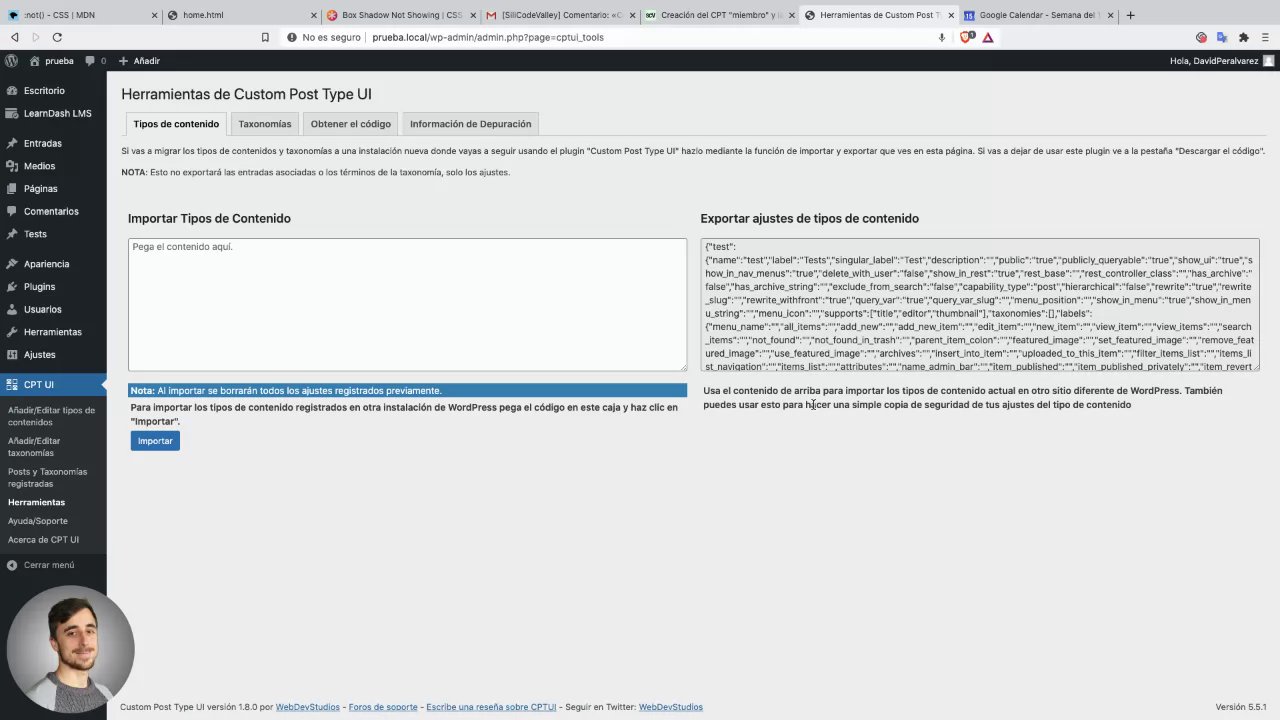The image size is (1280, 720).
Task: Open Brave shields lion icon
Action: (966, 37)
